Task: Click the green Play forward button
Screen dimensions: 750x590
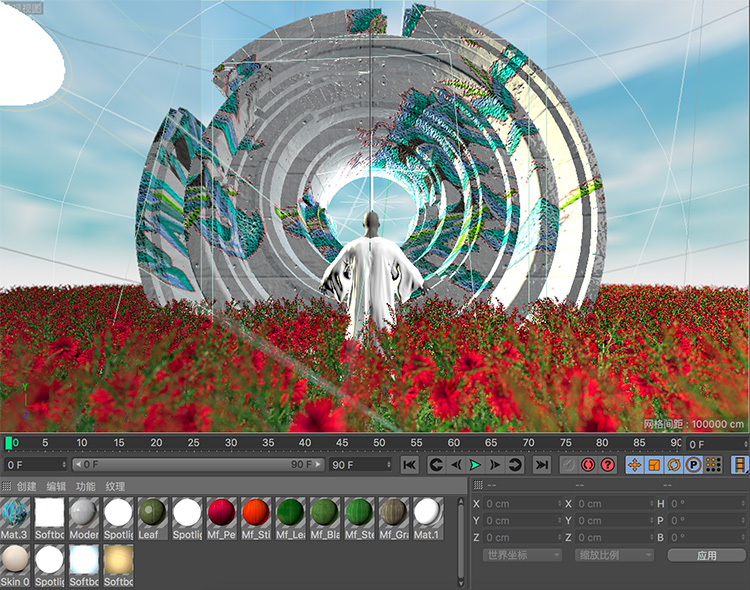Action: tap(475, 465)
